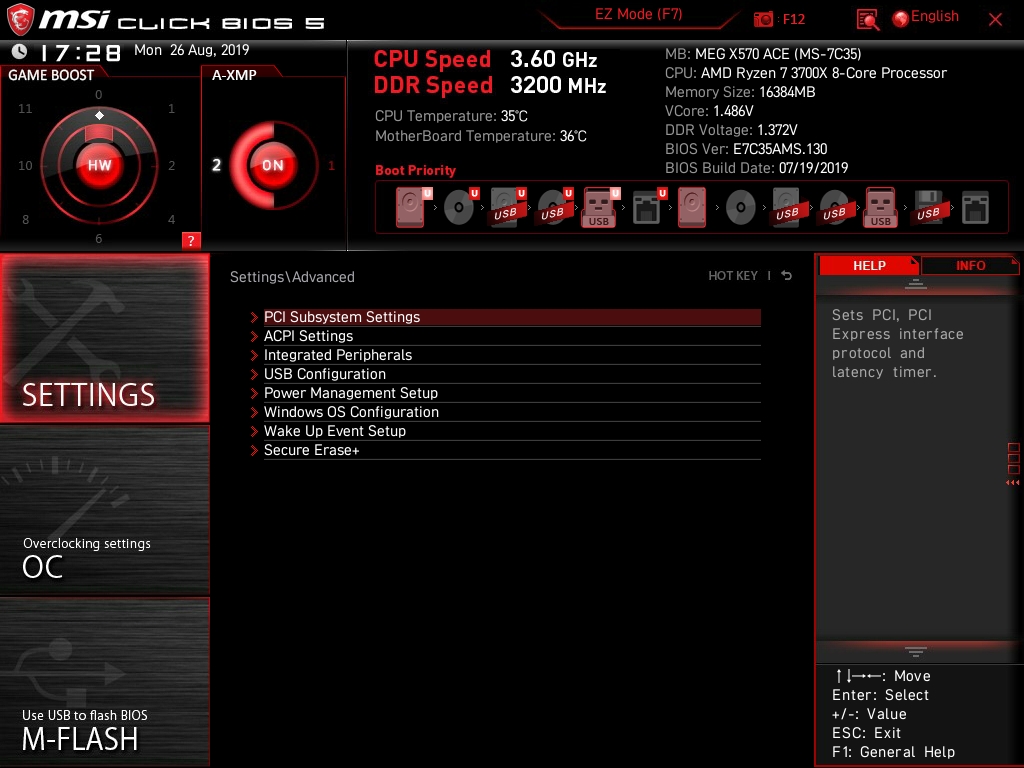
Task: Click the Settings\Advanced breadcrumb
Action: coord(292,277)
